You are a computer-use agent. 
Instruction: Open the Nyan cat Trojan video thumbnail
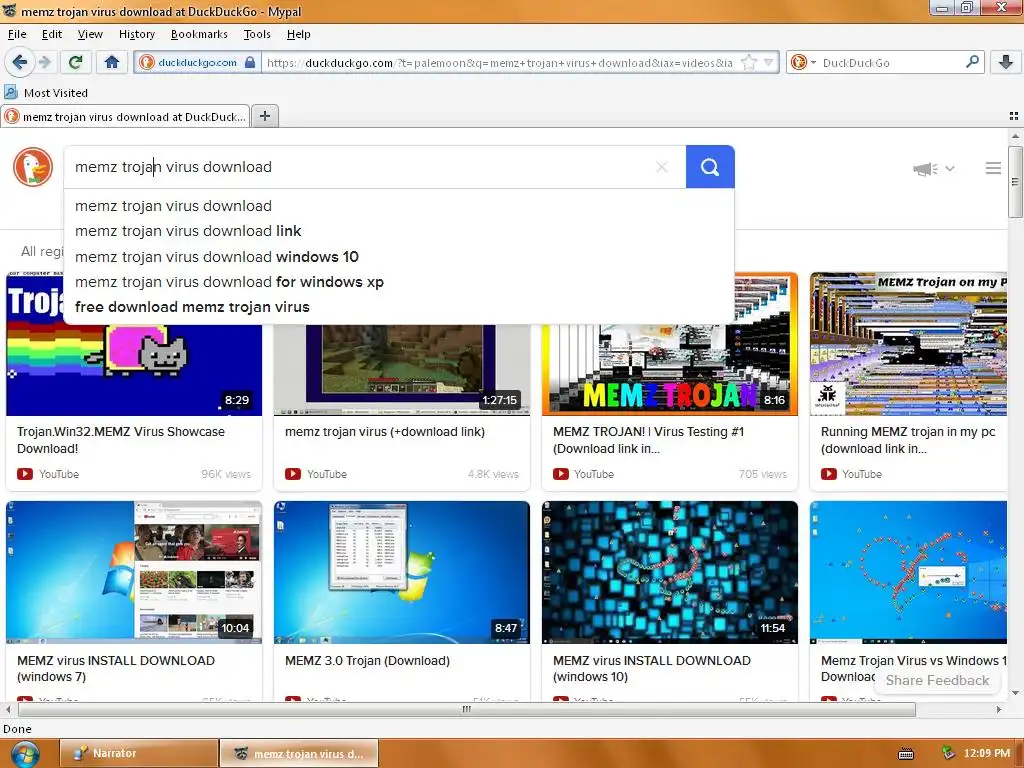pyautogui.click(x=134, y=369)
